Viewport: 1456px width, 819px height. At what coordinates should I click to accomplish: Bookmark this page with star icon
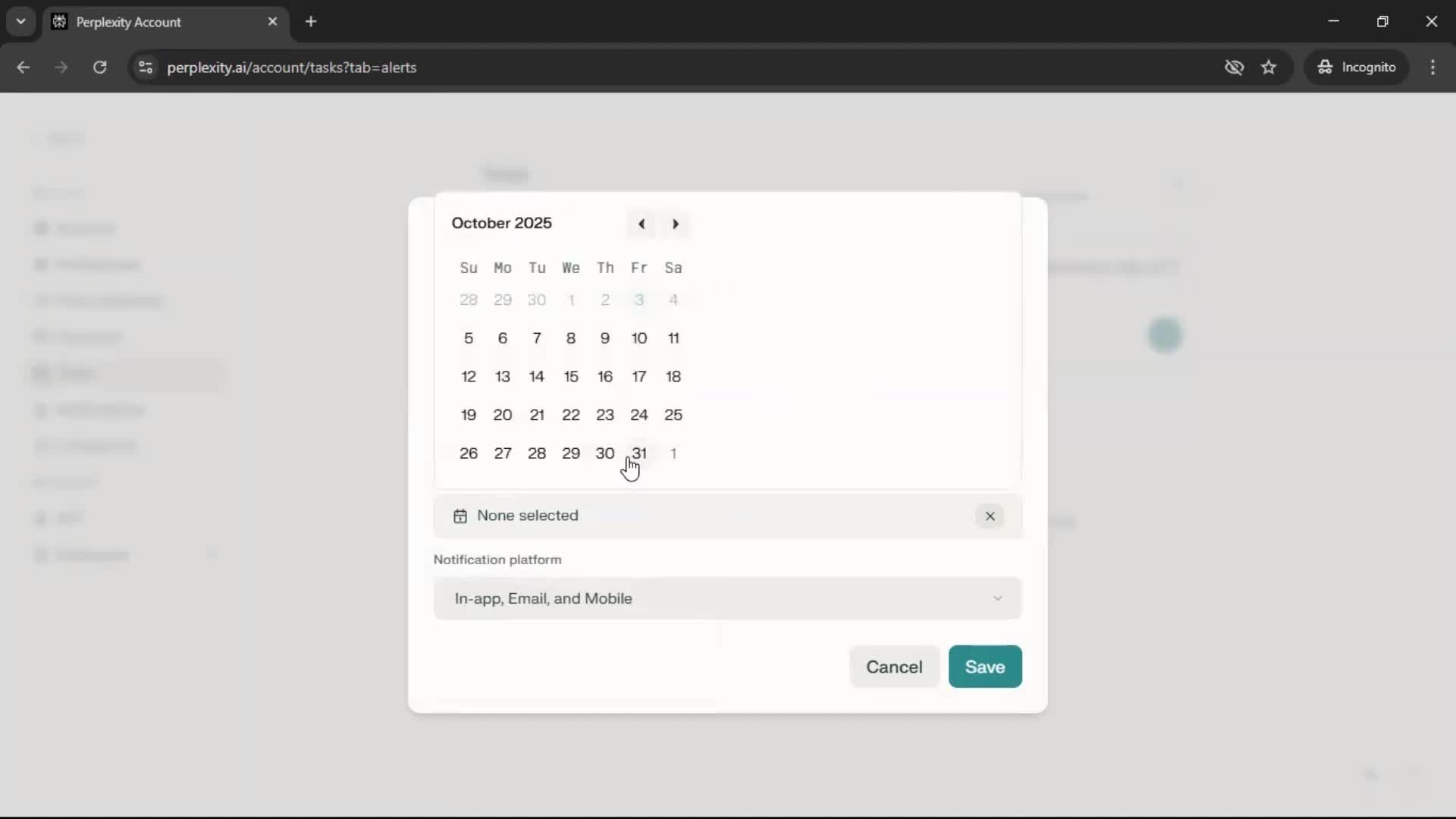click(1269, 67)
